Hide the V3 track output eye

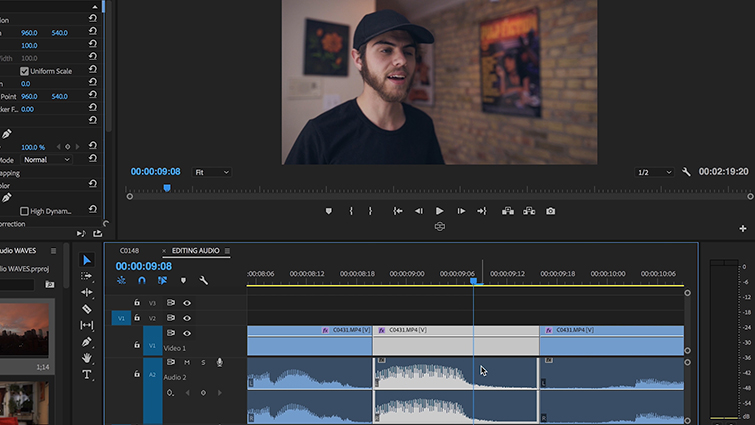click(187, 303)
